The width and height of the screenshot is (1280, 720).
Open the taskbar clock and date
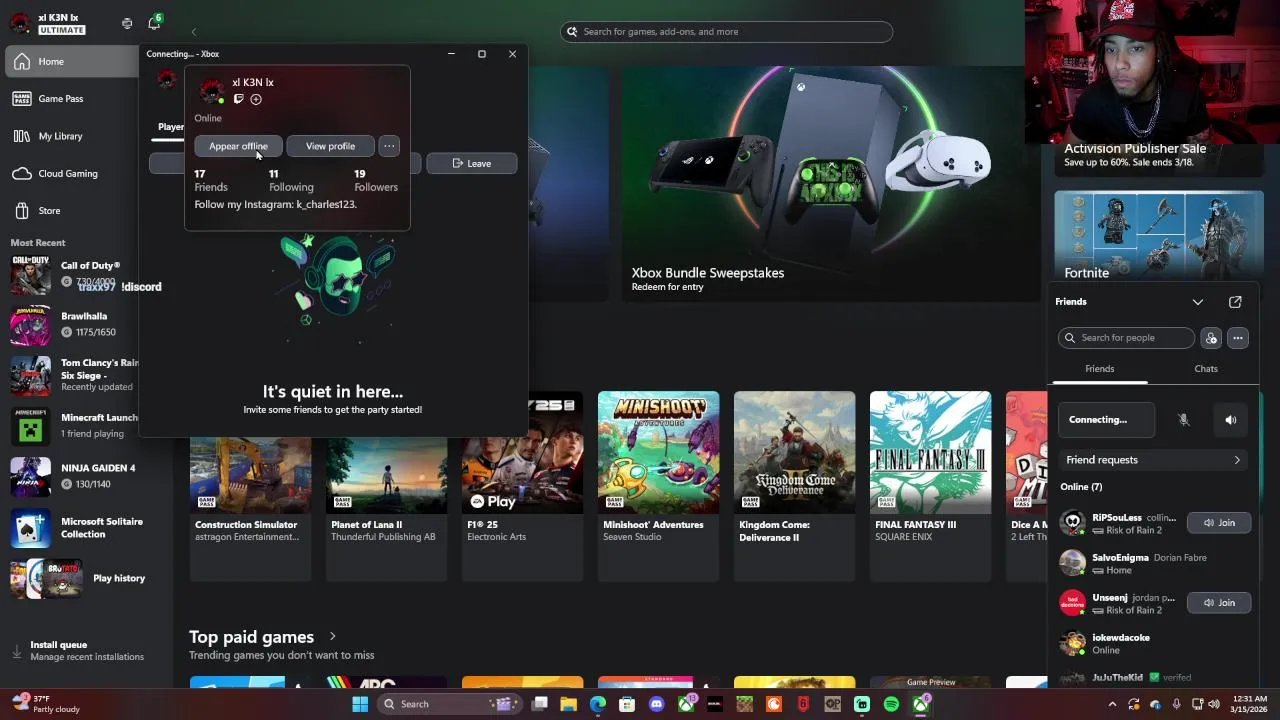tap(1250, 704)
